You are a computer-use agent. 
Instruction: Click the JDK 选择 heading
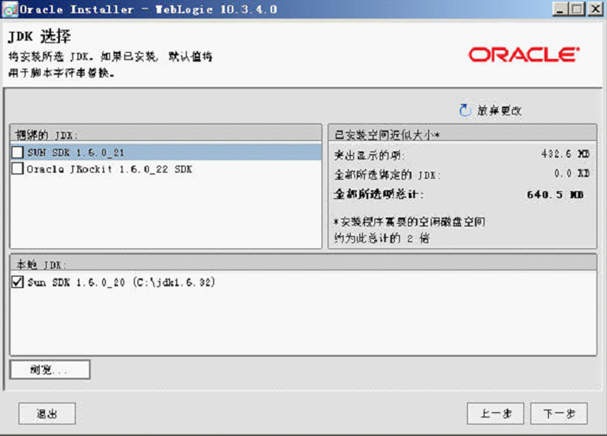39,37
